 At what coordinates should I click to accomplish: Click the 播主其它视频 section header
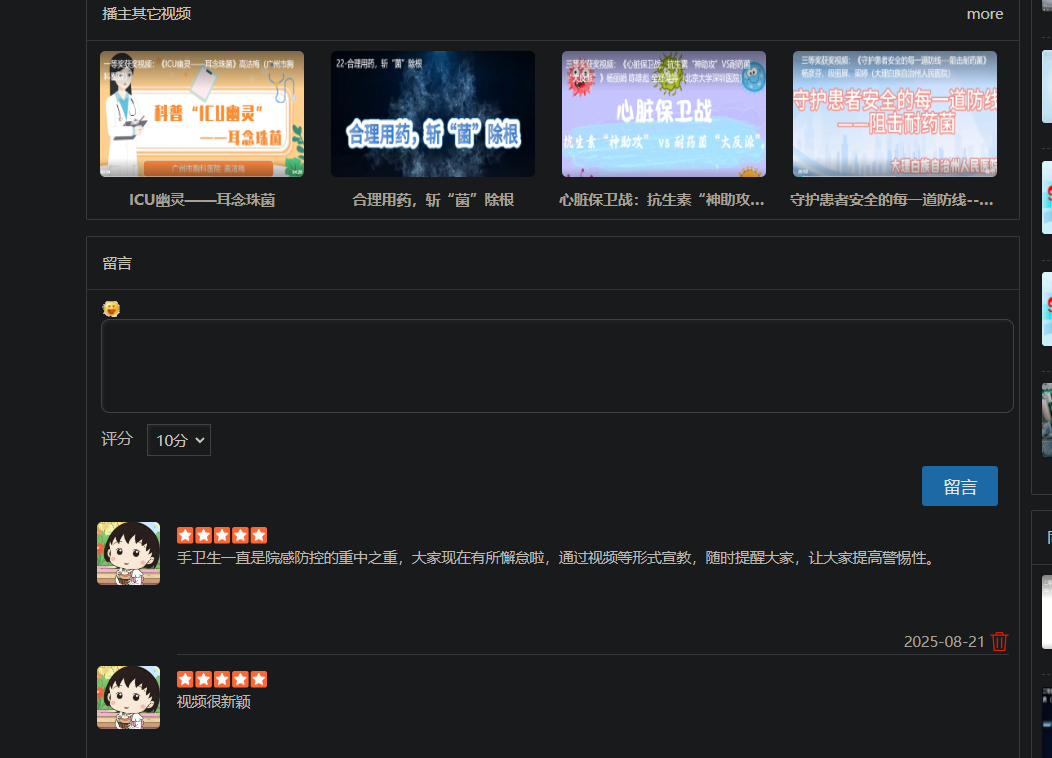(147, 14)
